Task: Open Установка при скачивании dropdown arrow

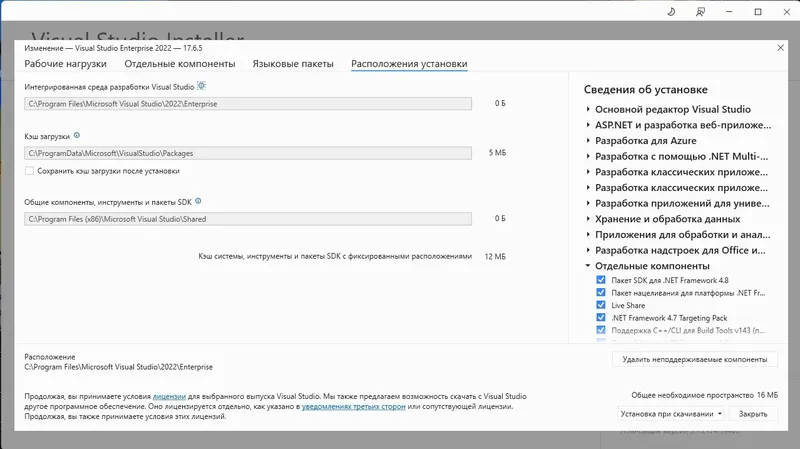Action: 720,414
